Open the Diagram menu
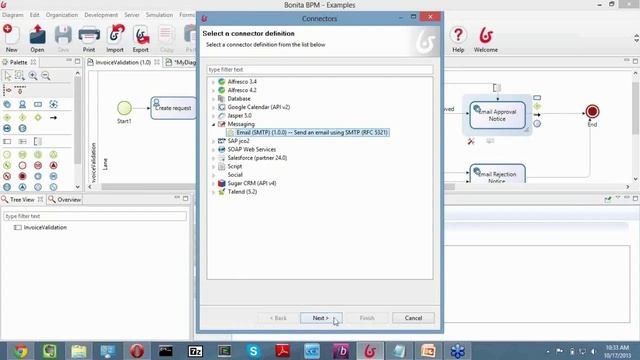Viewport: 640px width, 360px height. [x=13, y=15]
